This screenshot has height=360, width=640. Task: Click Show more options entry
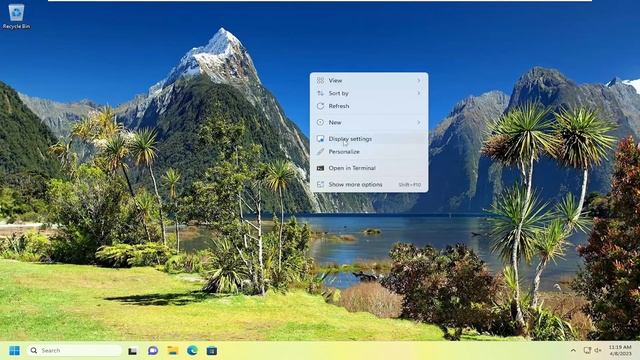tap(369, 184)
